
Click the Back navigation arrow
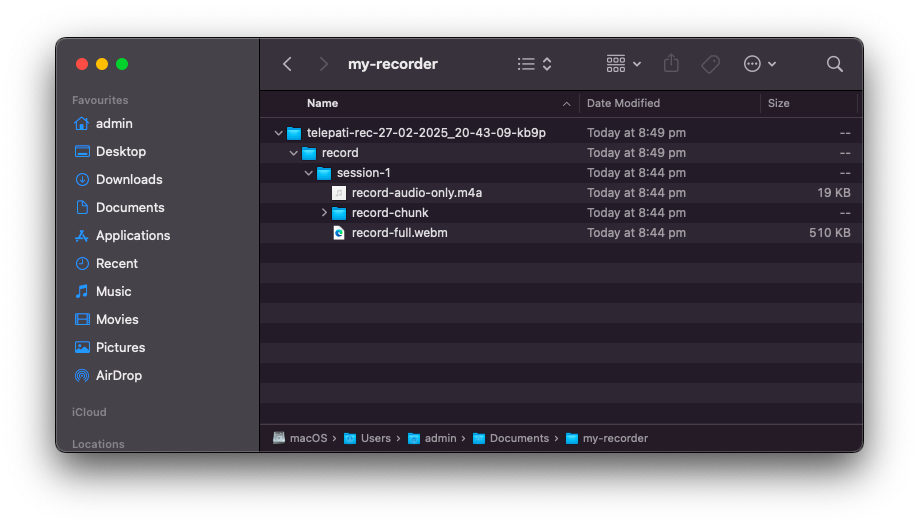288,64
